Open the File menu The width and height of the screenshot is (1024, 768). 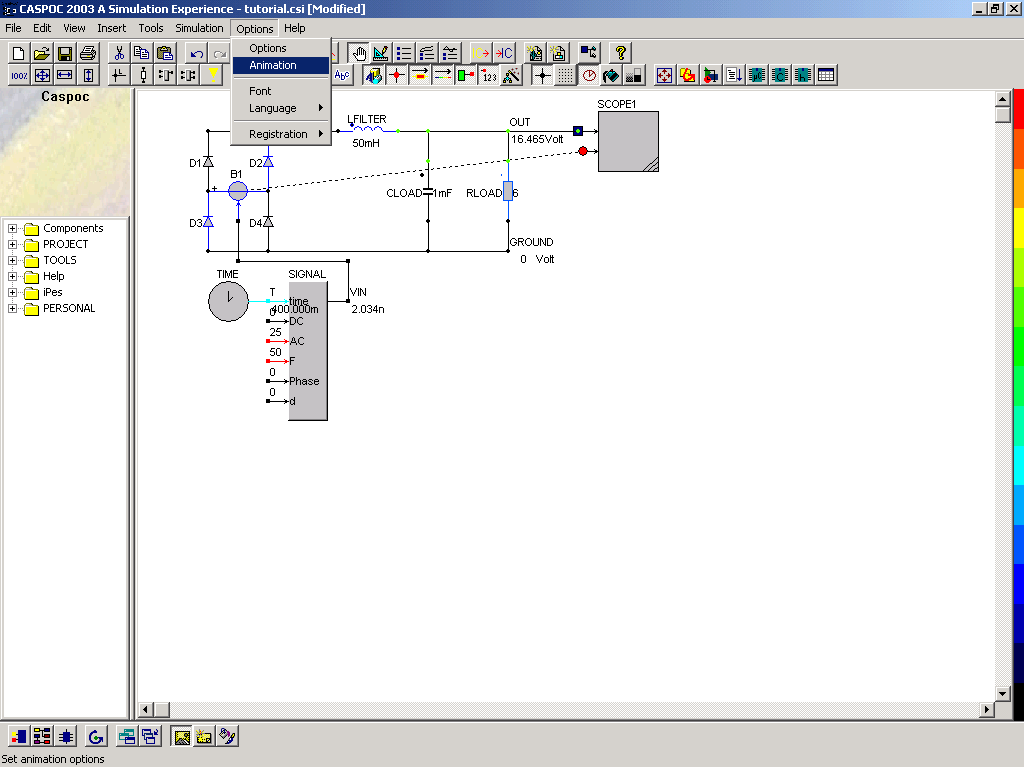[x=13, y=28]
